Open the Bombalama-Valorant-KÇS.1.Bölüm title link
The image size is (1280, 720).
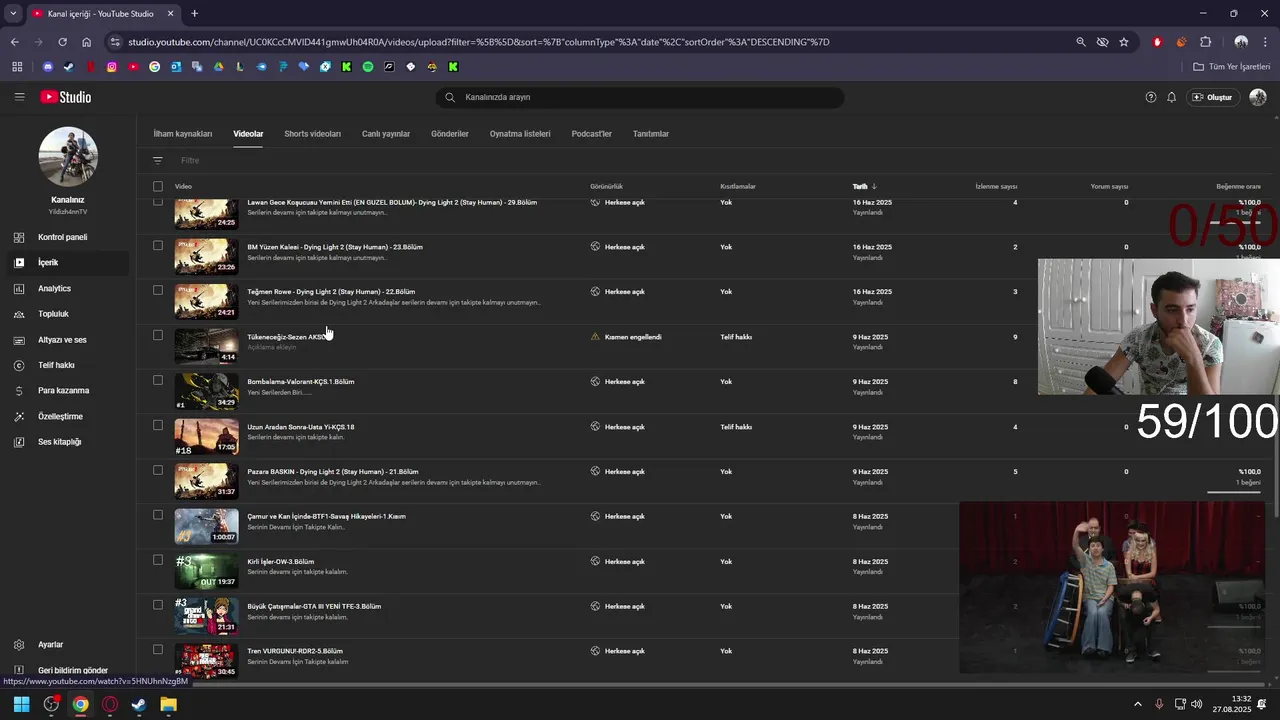[x=301, y=381]
